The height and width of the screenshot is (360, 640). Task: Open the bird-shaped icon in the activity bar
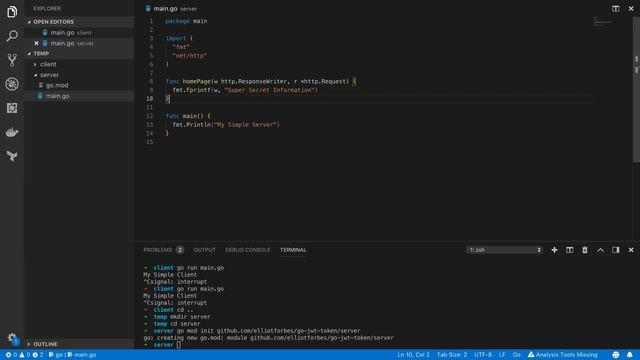pyautogui.click(x=12, y=156)
